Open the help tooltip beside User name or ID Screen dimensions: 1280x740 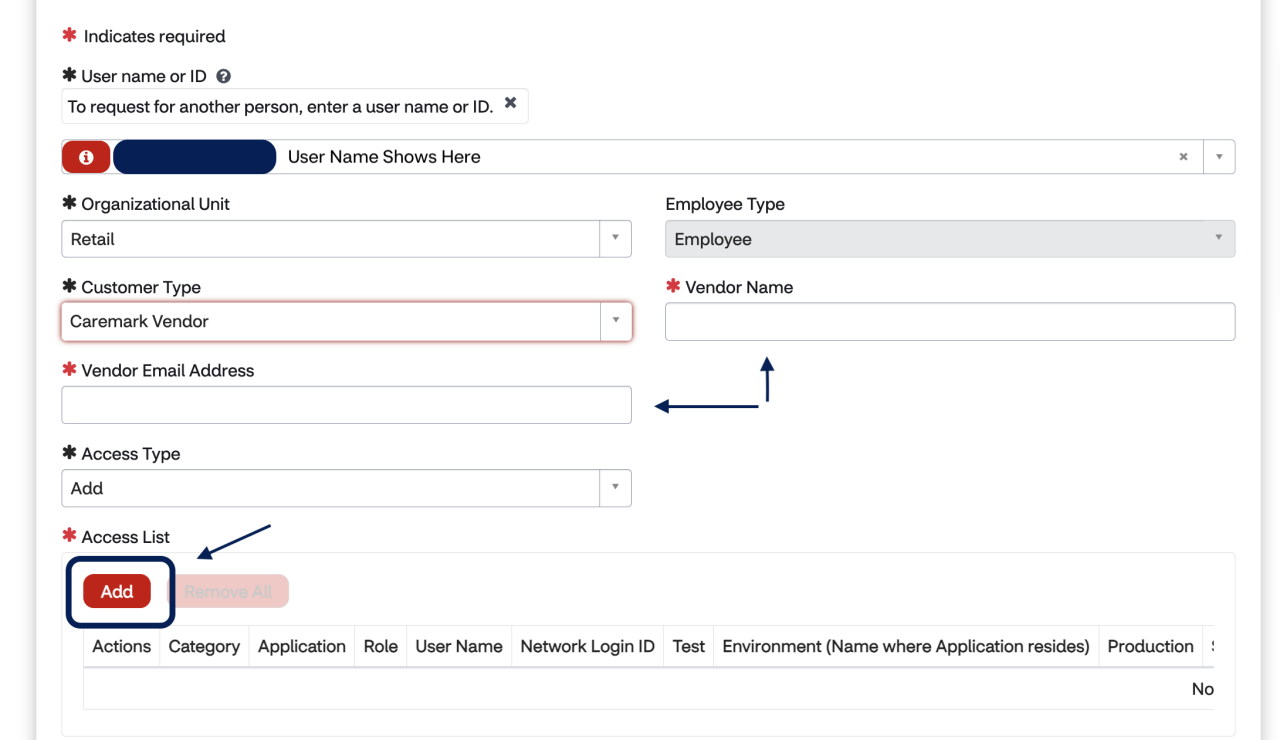pyautogui.click(x=222, y=75)
